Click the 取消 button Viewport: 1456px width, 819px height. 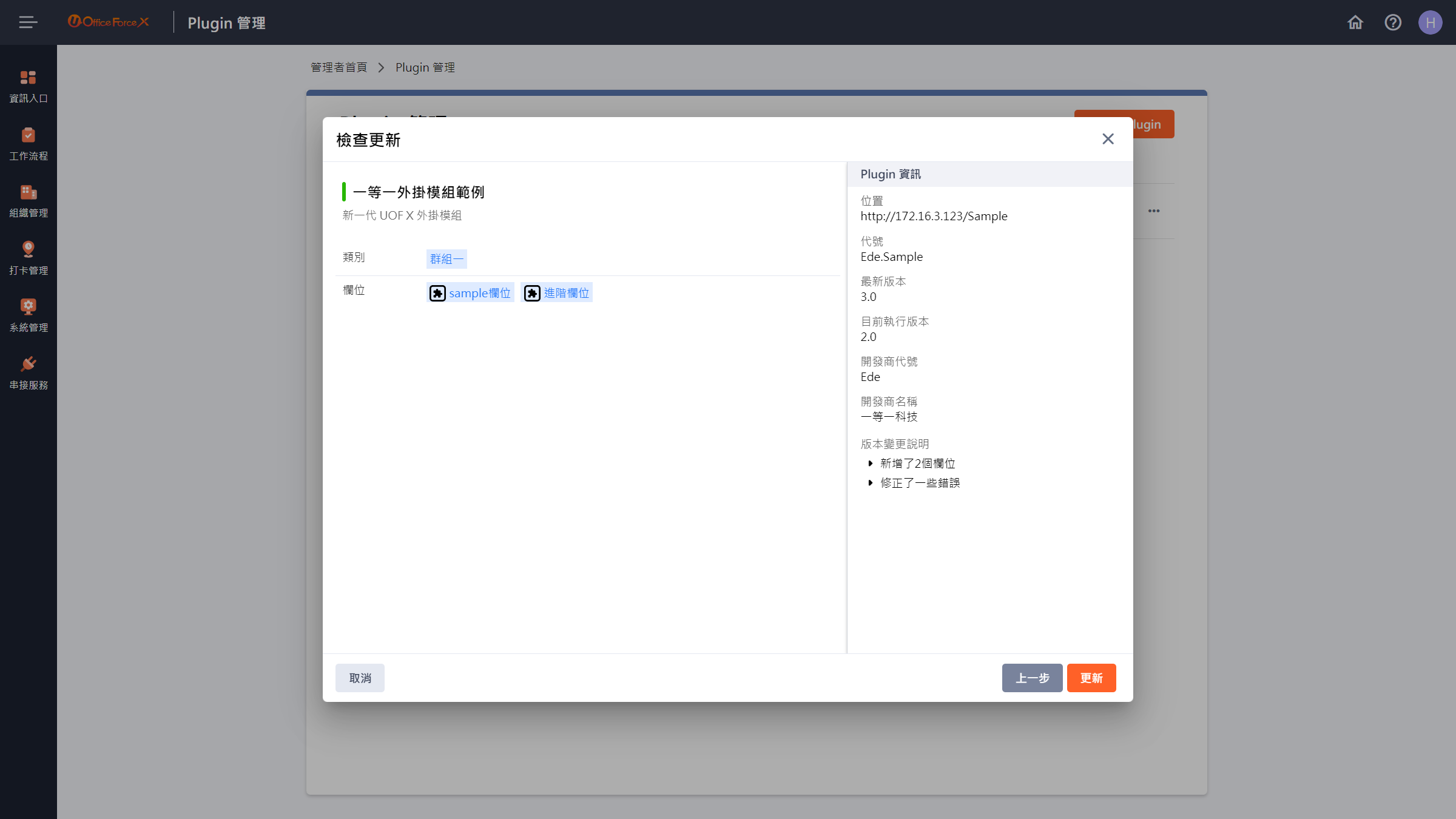(360, 678)
